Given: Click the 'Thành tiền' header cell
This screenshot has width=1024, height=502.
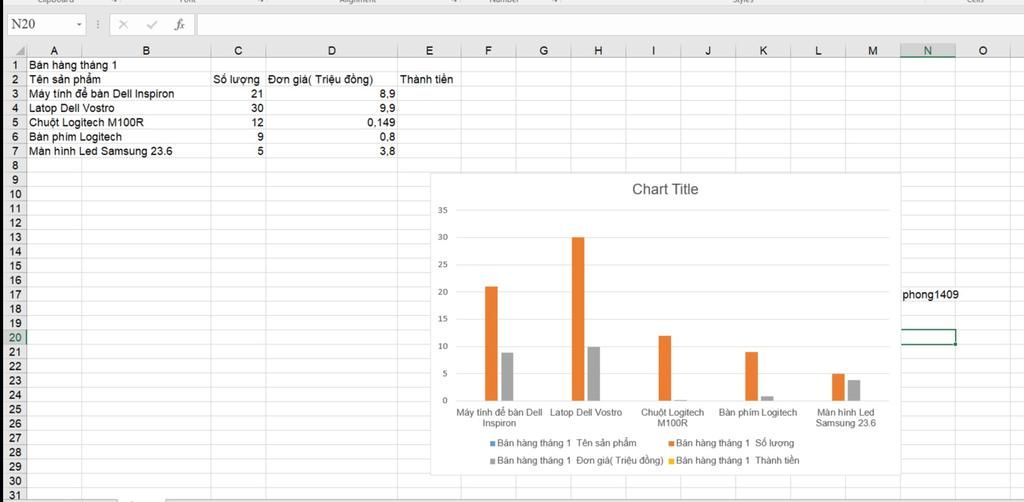Looking at the screenshot, I should (429, 80).
